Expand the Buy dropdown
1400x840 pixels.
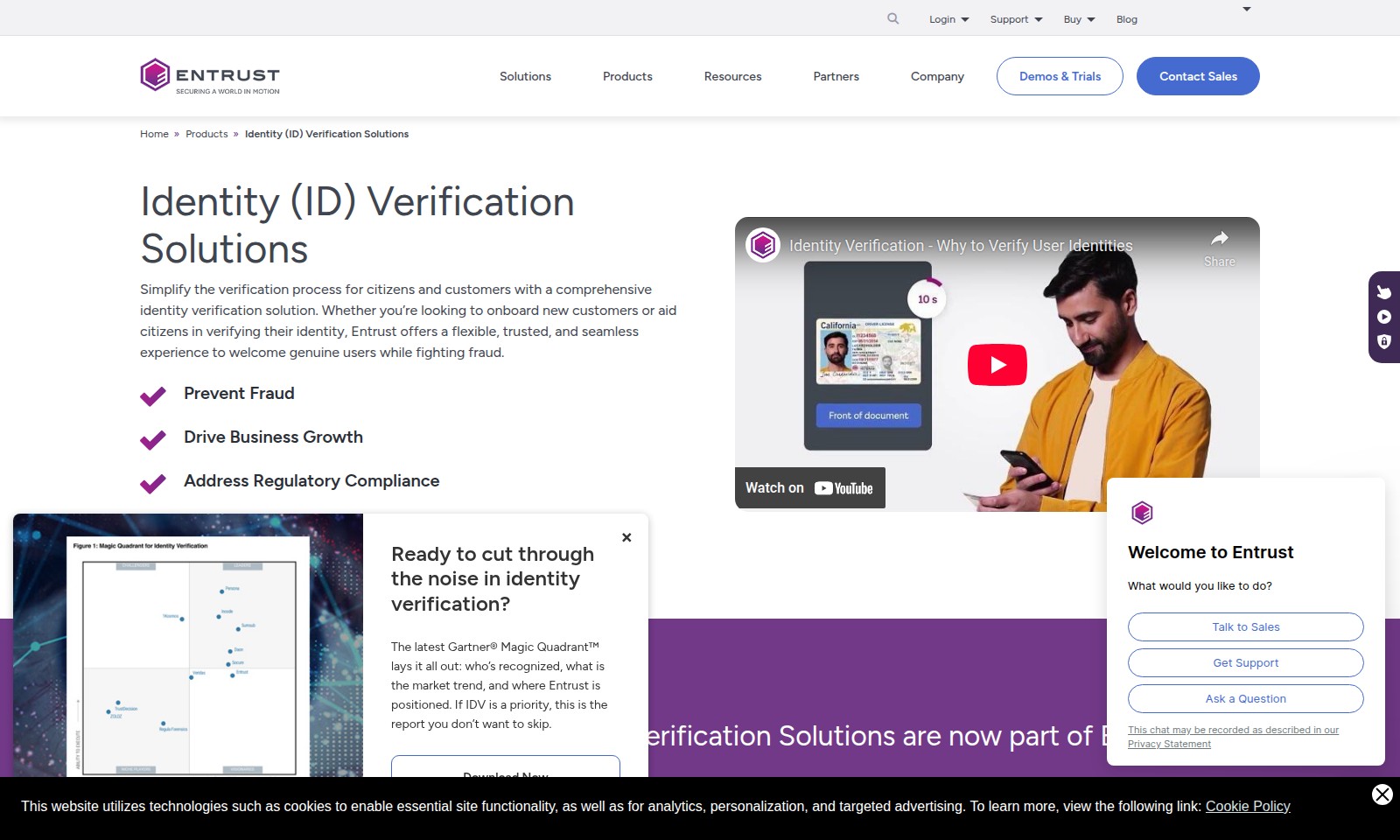1079,19
